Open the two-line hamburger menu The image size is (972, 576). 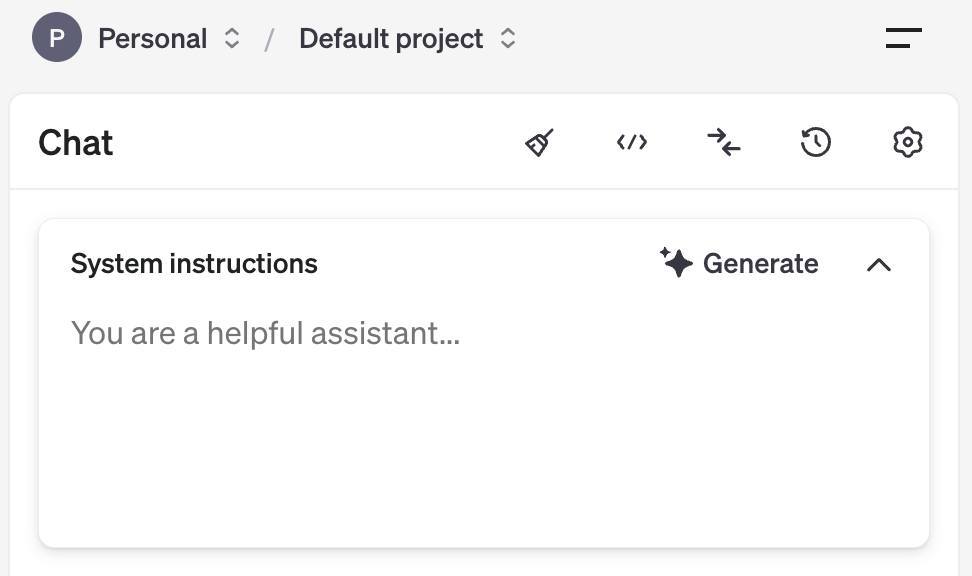pos(903,39)
